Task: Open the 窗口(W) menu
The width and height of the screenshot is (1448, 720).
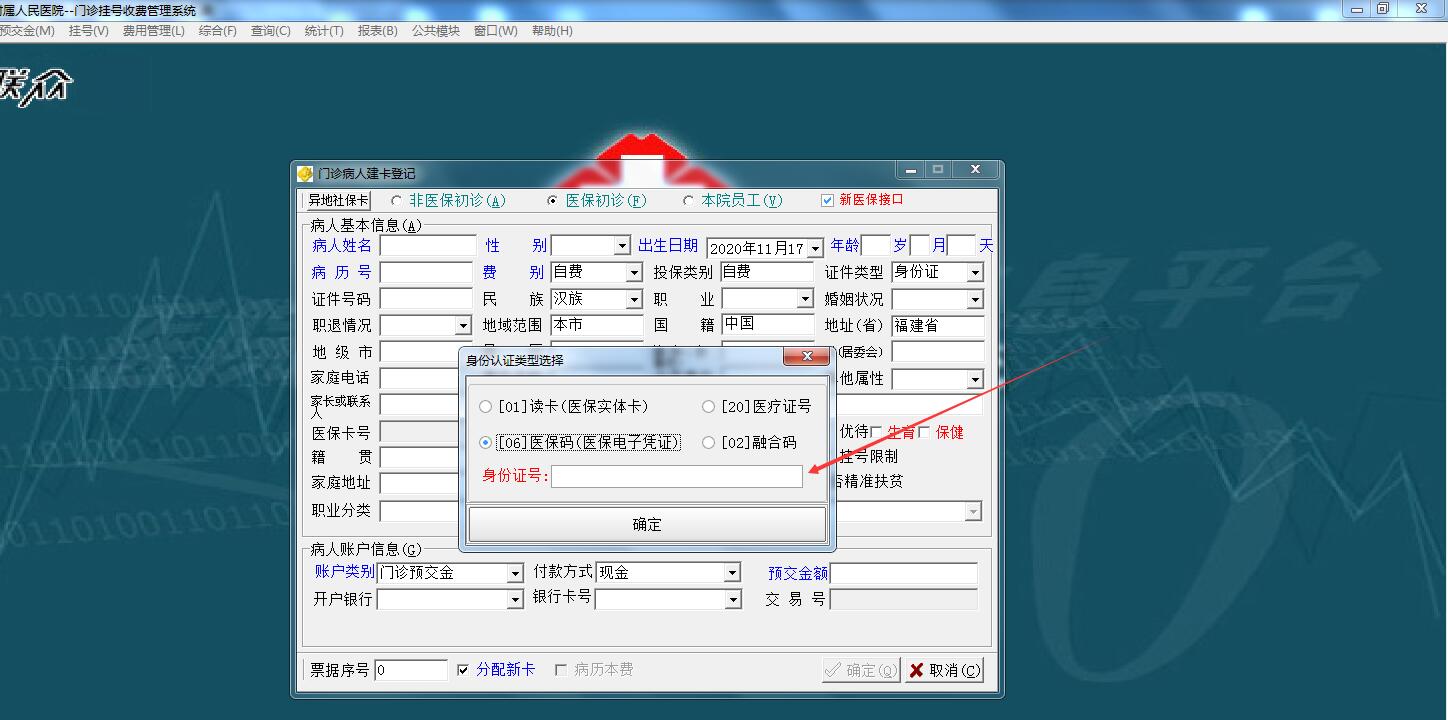Action: (x=496, y=31)
